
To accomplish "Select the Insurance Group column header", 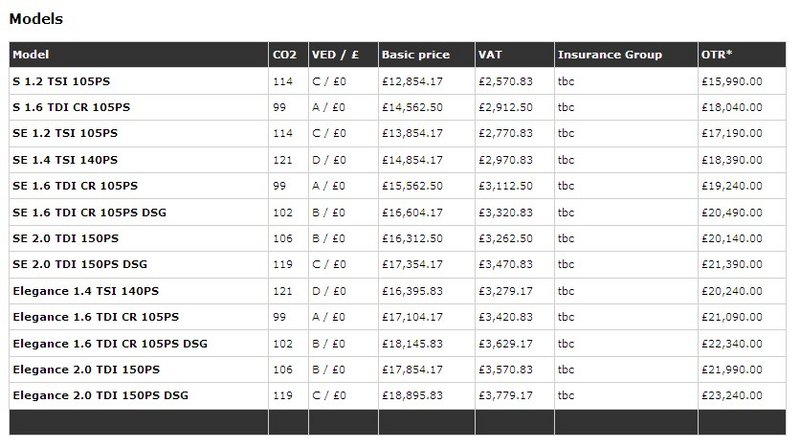I will (x=610, y=55).
